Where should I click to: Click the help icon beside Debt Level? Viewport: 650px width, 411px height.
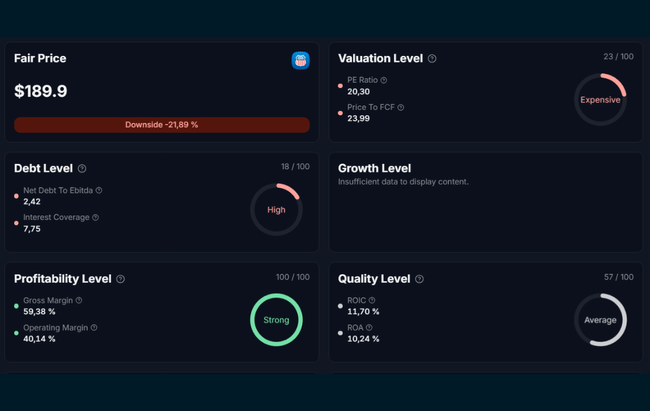pyautogui.click(x=82, y=169)
